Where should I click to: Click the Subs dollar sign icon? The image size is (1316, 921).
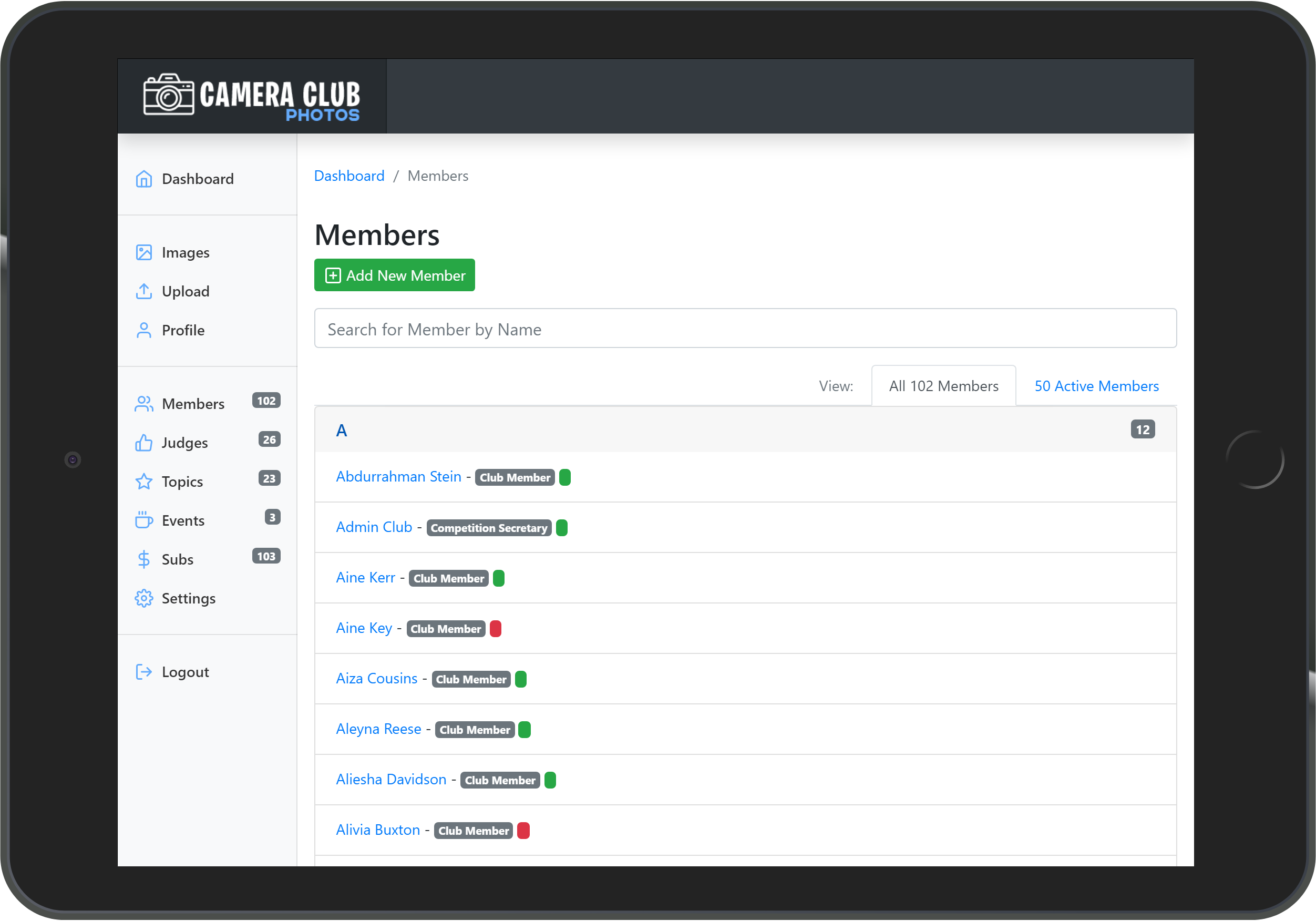tap(143, 559)
